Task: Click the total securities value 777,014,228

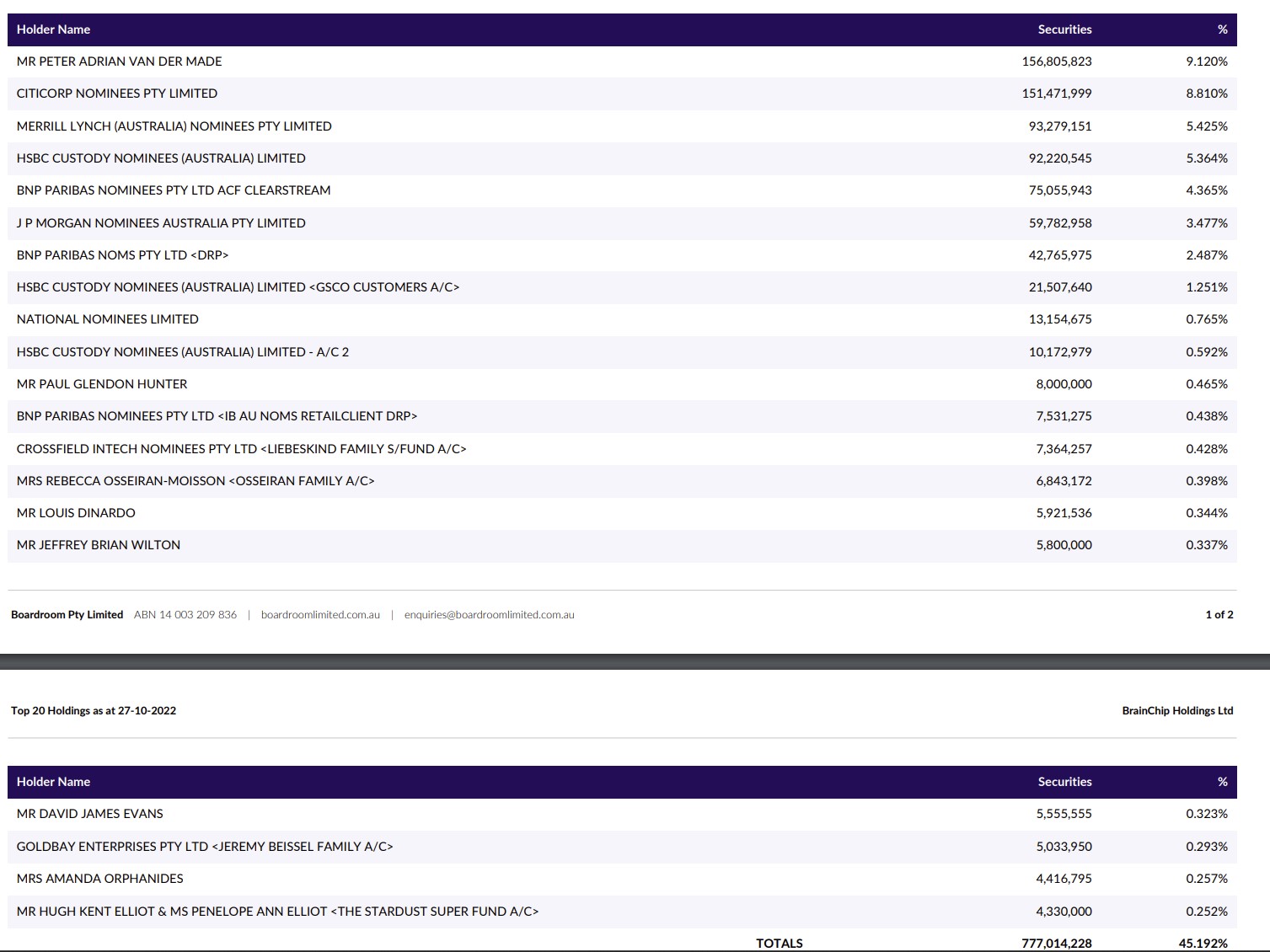Action: pos(1057,944)
